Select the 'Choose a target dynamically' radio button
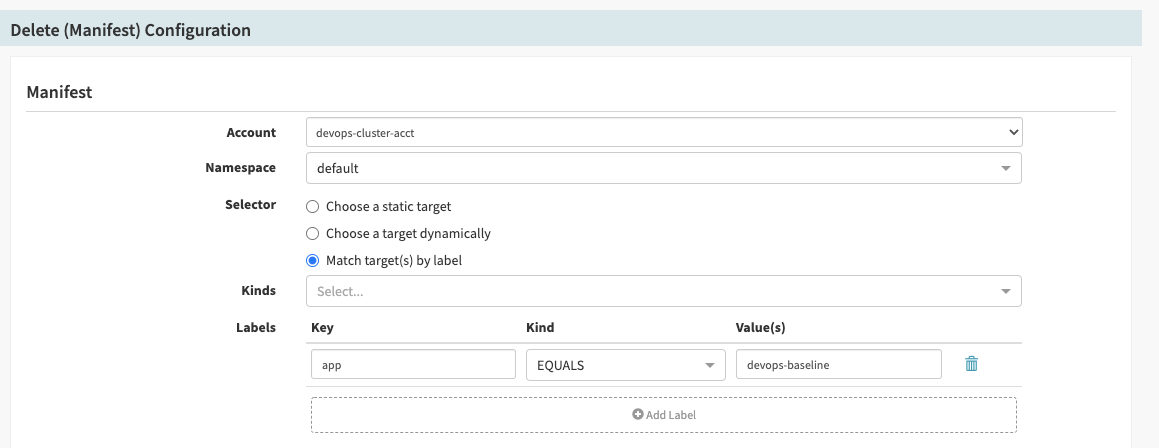 [313, 234]
